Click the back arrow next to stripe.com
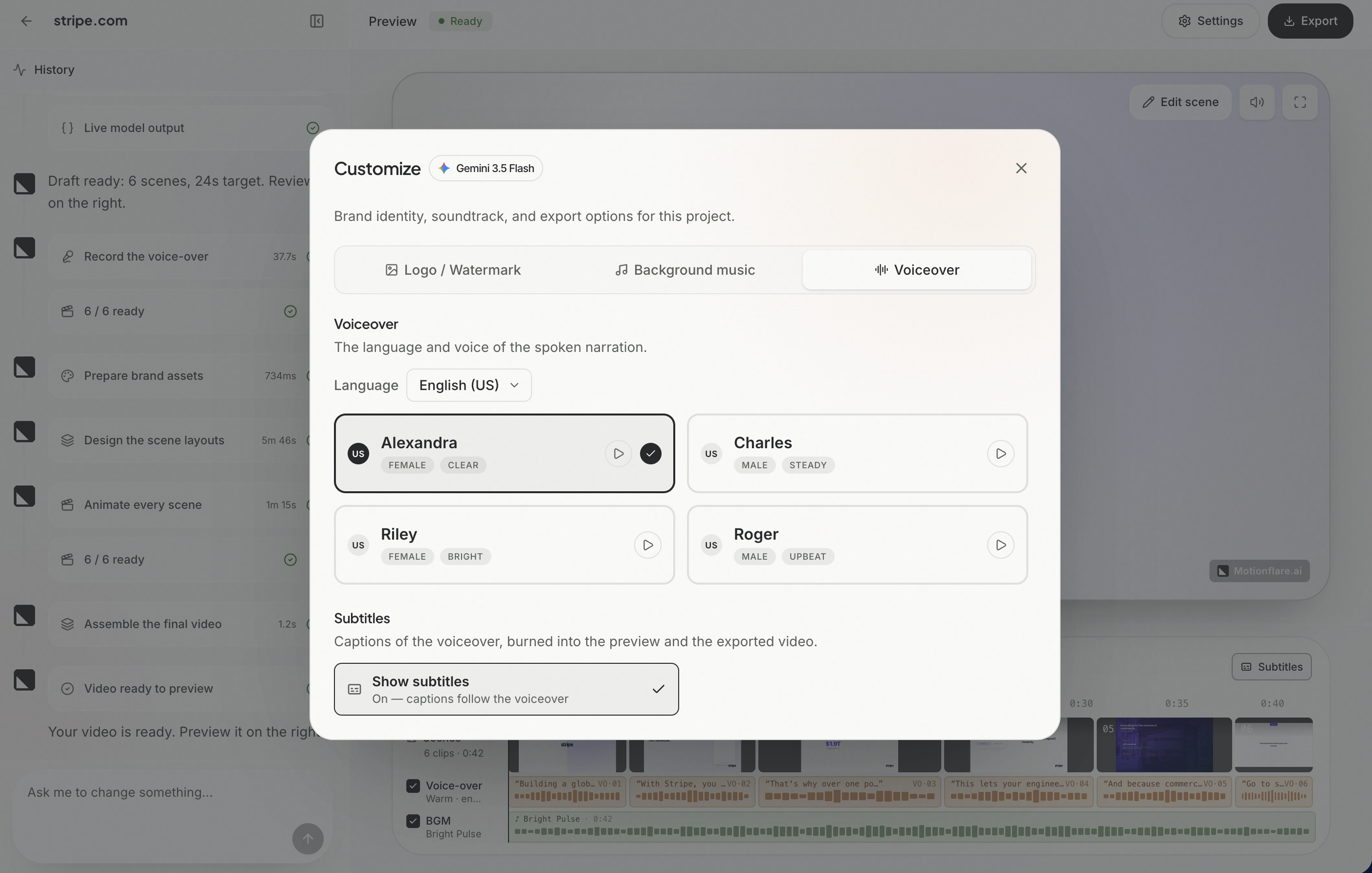 point(26,21)
